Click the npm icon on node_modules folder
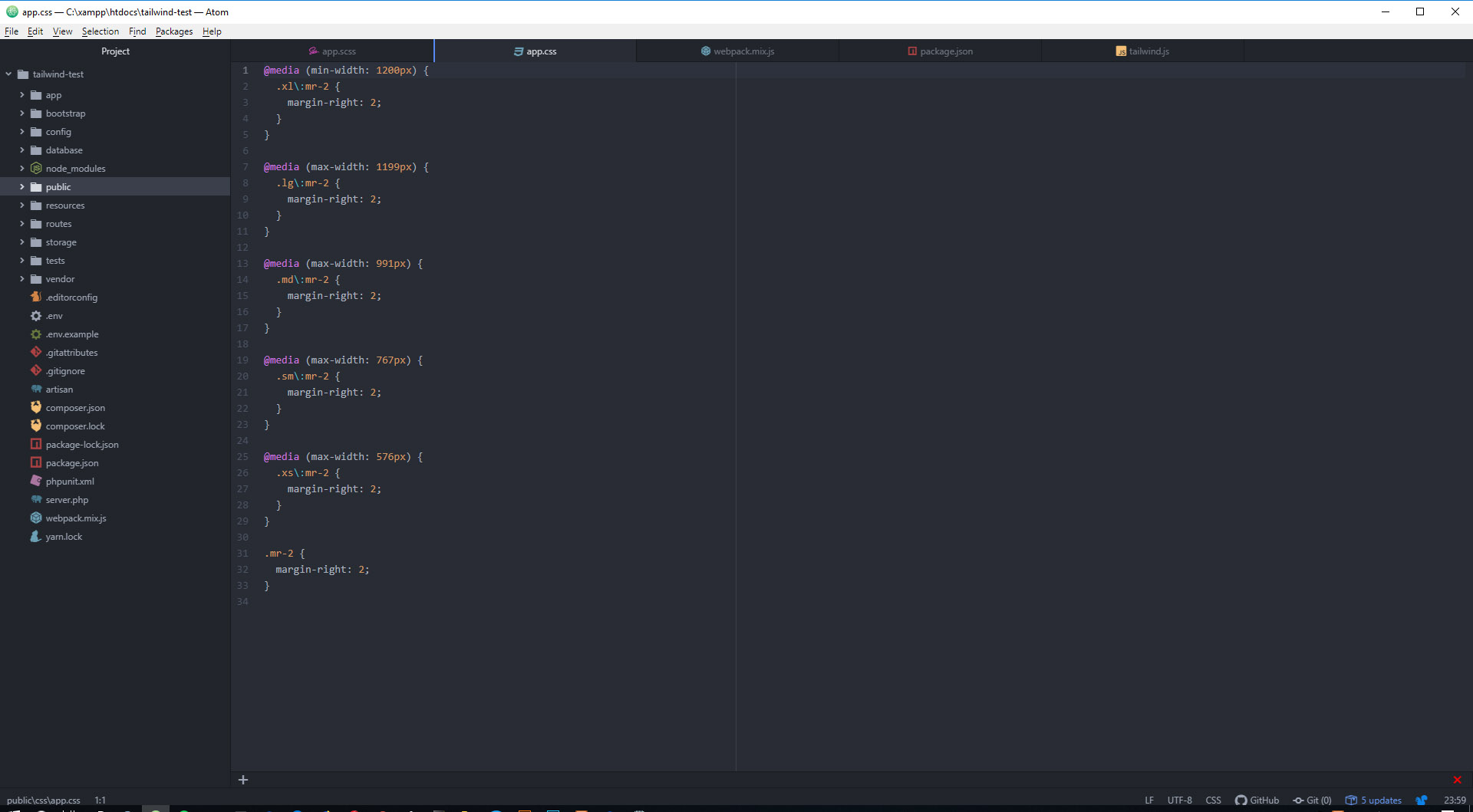Viewport: 1473px width, 812px height. pos(36,168)
